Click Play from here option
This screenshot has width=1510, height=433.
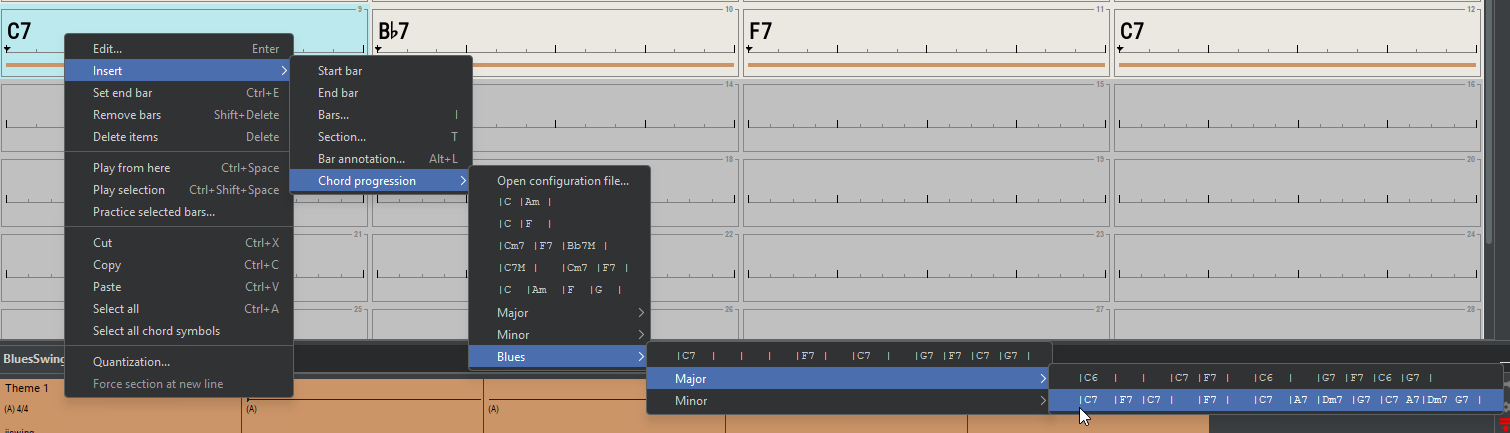click(131, 168)
